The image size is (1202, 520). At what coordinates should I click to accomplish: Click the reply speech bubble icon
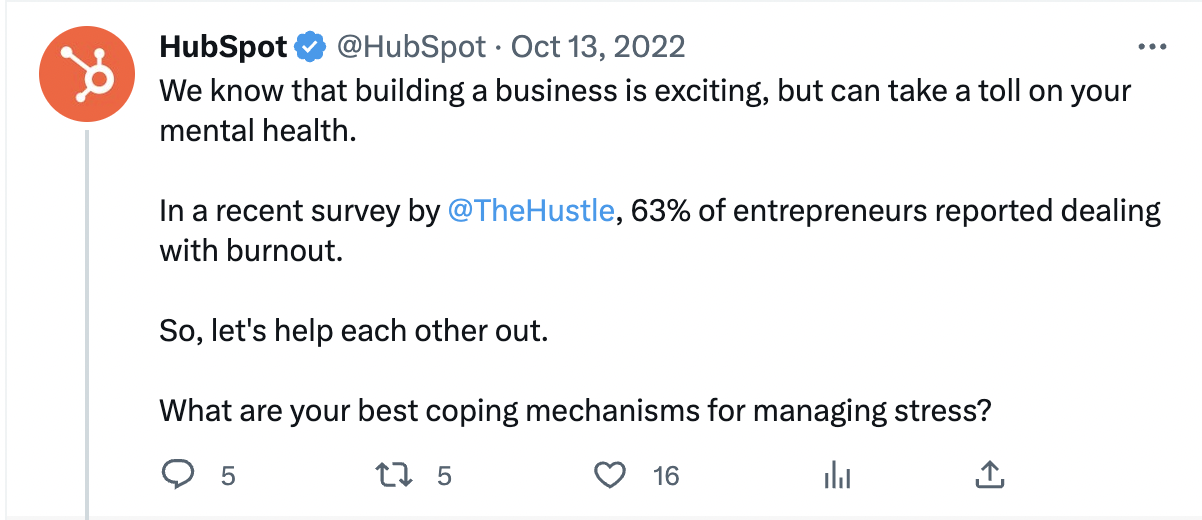coord(177,475)
